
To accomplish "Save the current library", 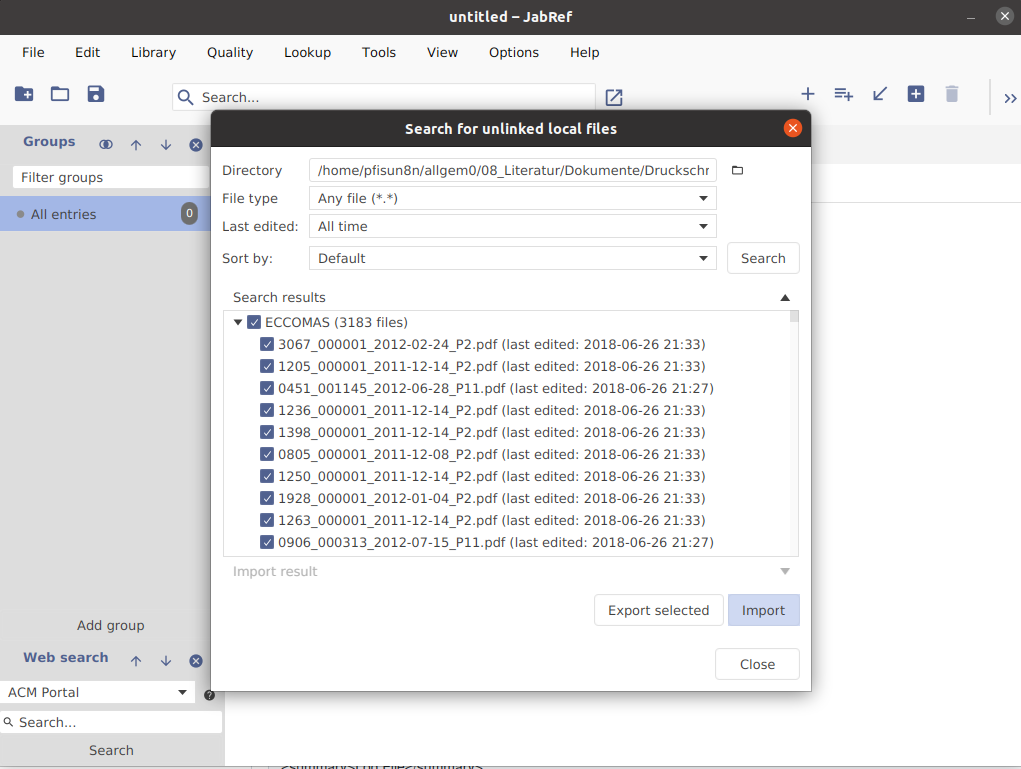I will [x=95, y=93].
